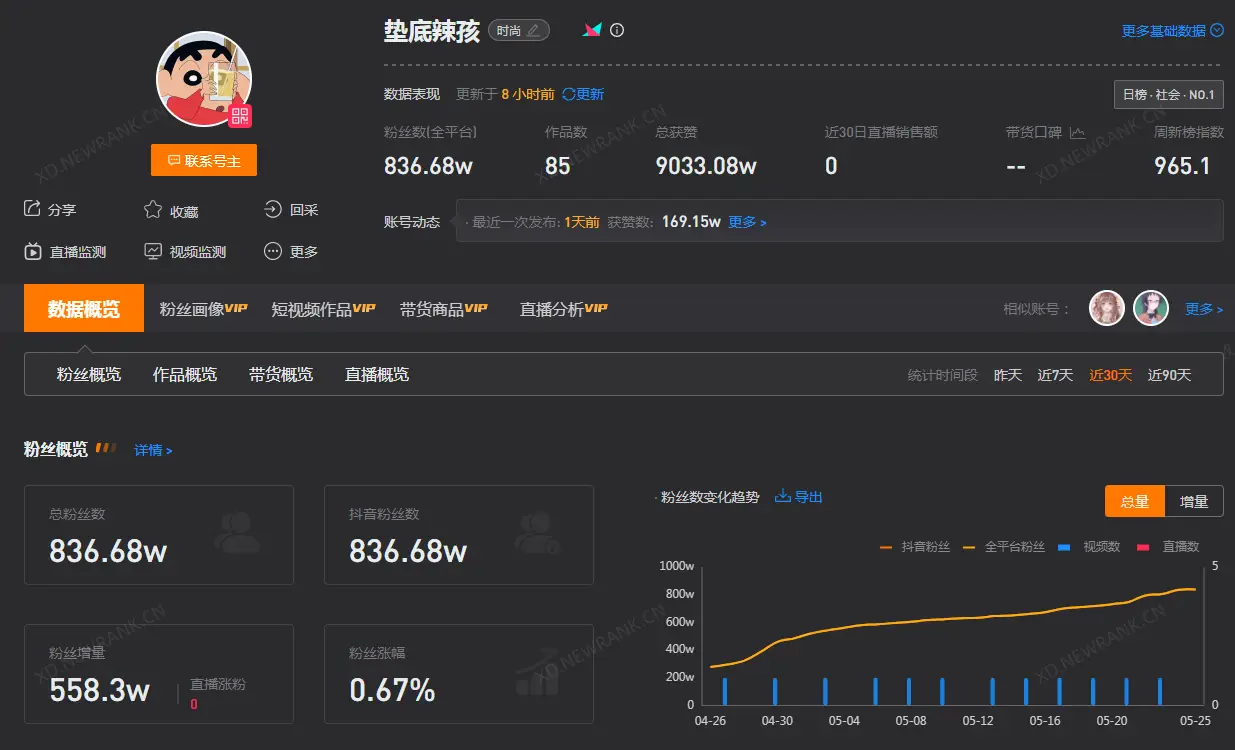Expand 更多基础数据 at top right

pos(1168,30)
